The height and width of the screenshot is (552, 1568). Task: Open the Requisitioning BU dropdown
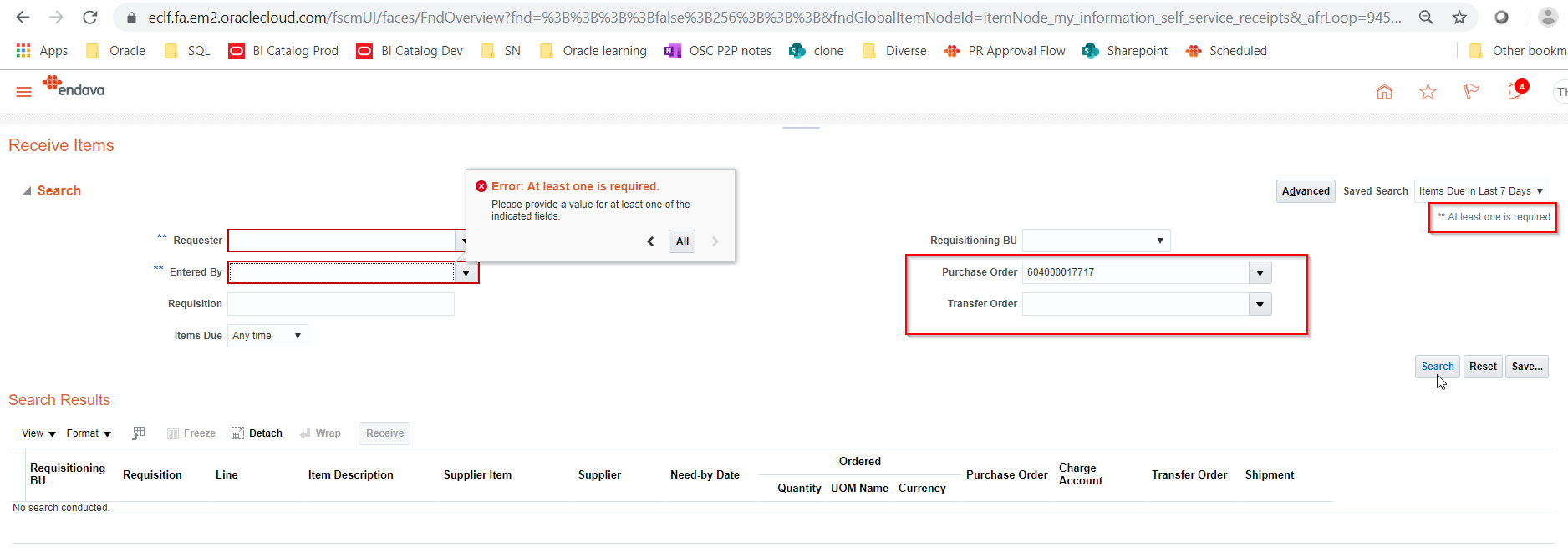[1096, 241]
